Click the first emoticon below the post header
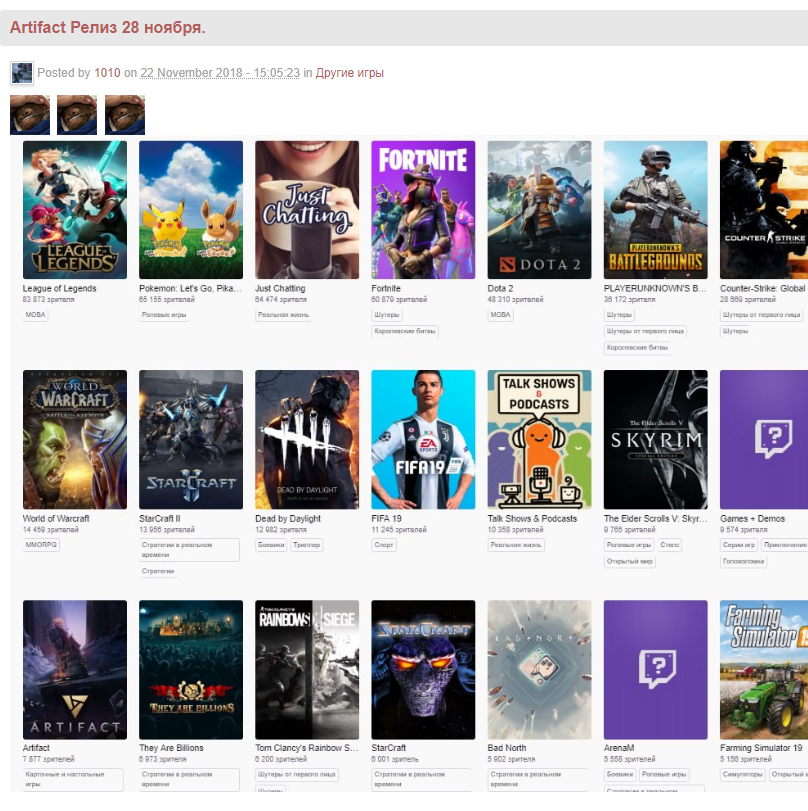Image resolution: width=808 pixels, height=811 pixels. coord(30,115)
